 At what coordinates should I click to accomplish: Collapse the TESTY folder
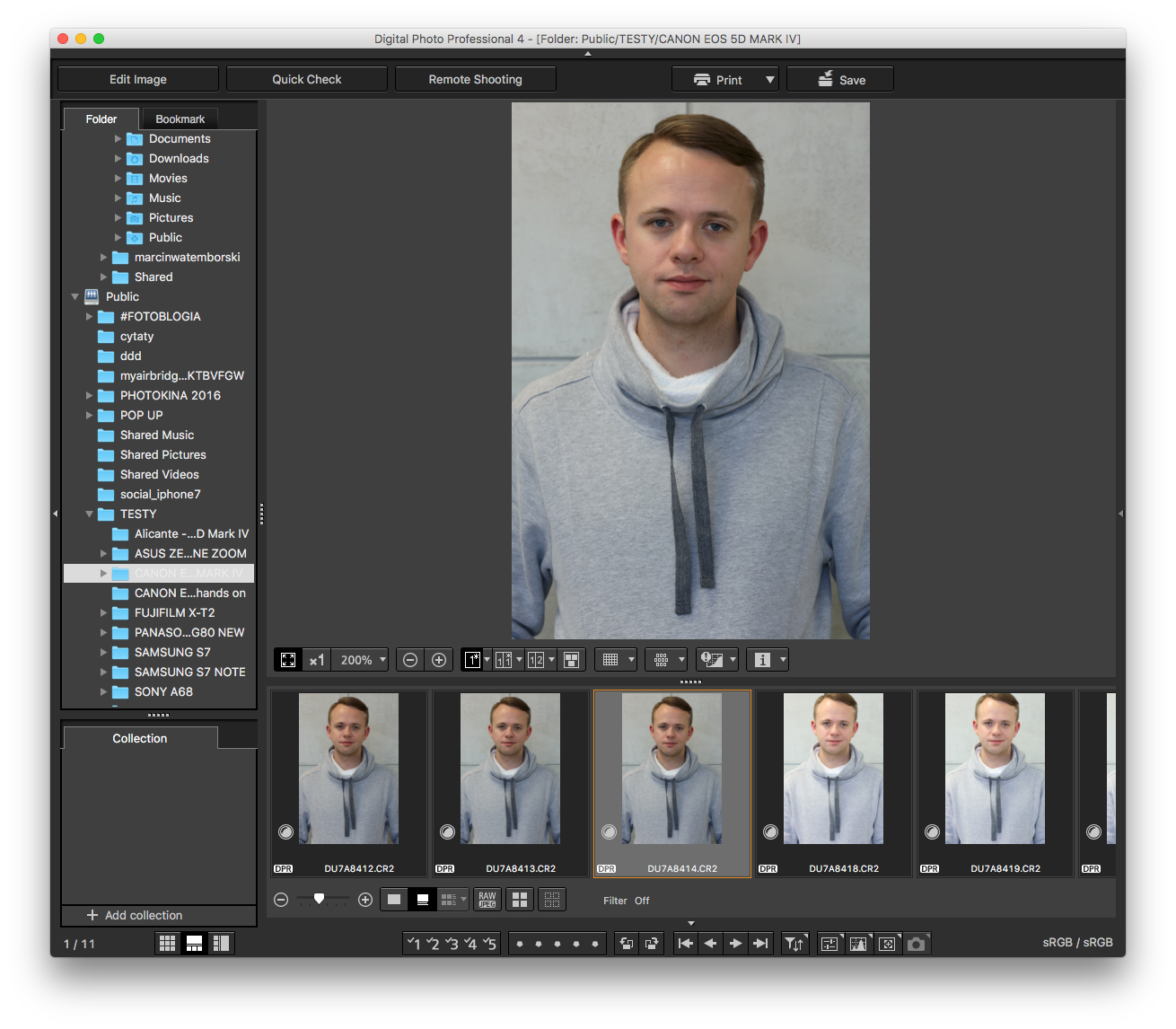click(x=89, y=514)
